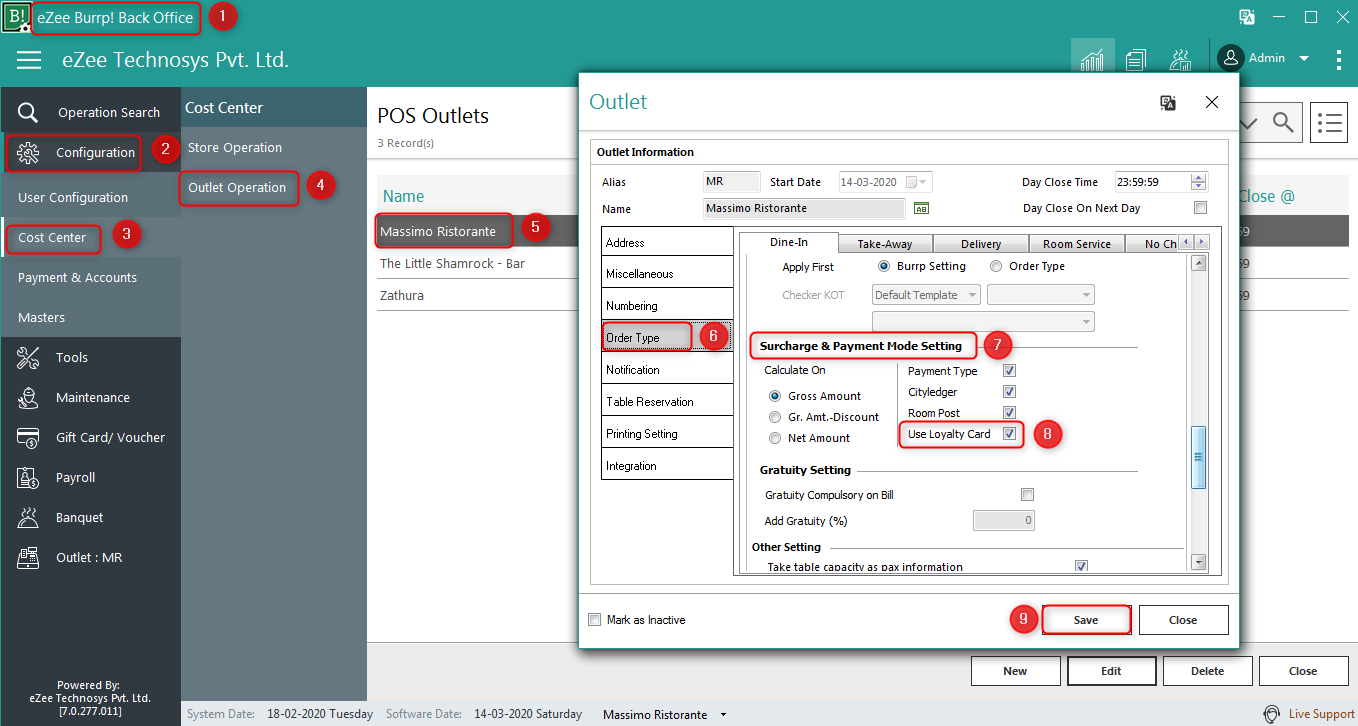Screen dimensions: 1358x726
Task: Click the New button
Action: pos(1015,671)
